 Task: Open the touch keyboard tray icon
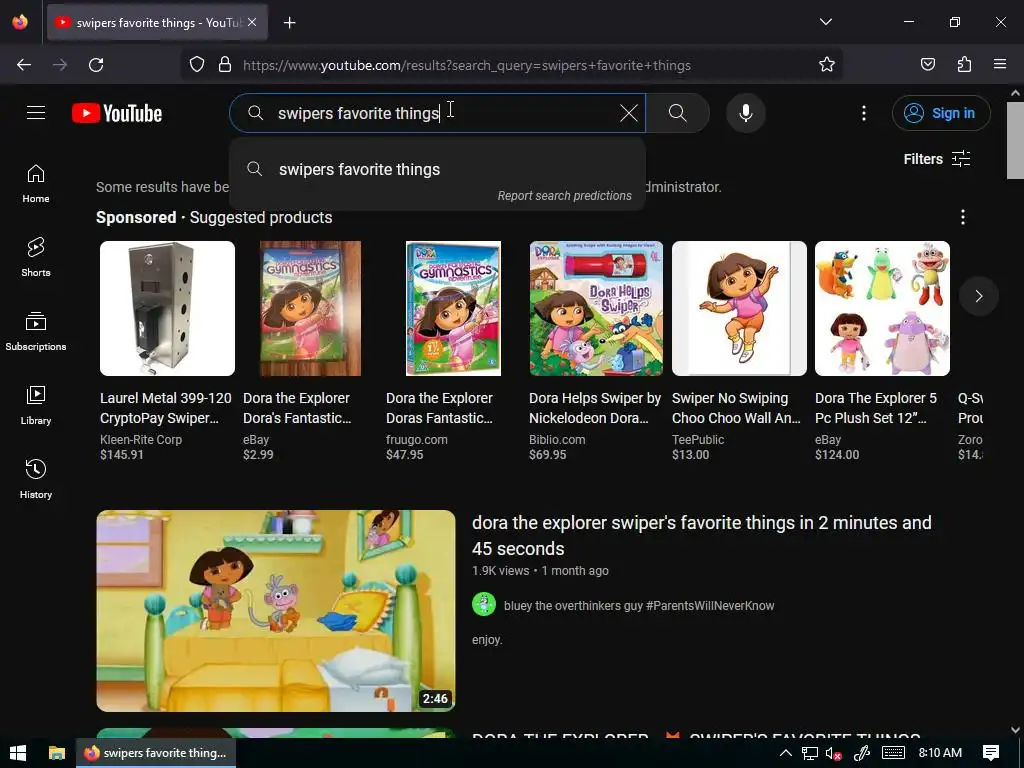(893, 753)
